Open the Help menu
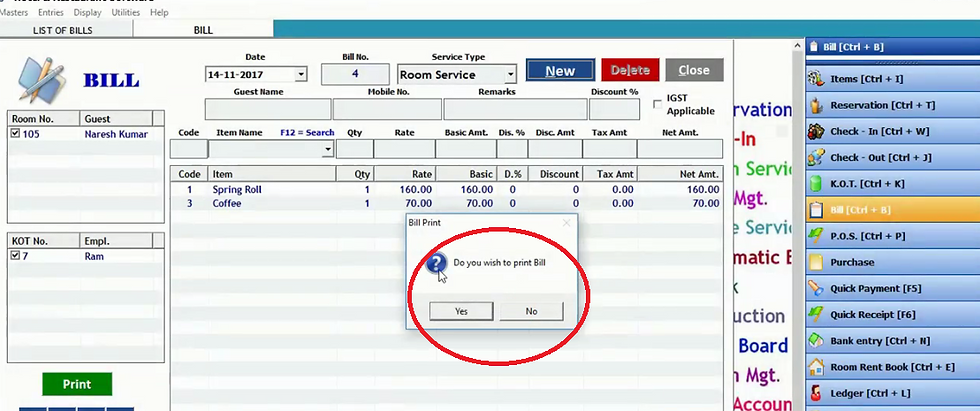The image size is (980, 411). [159, 12]
